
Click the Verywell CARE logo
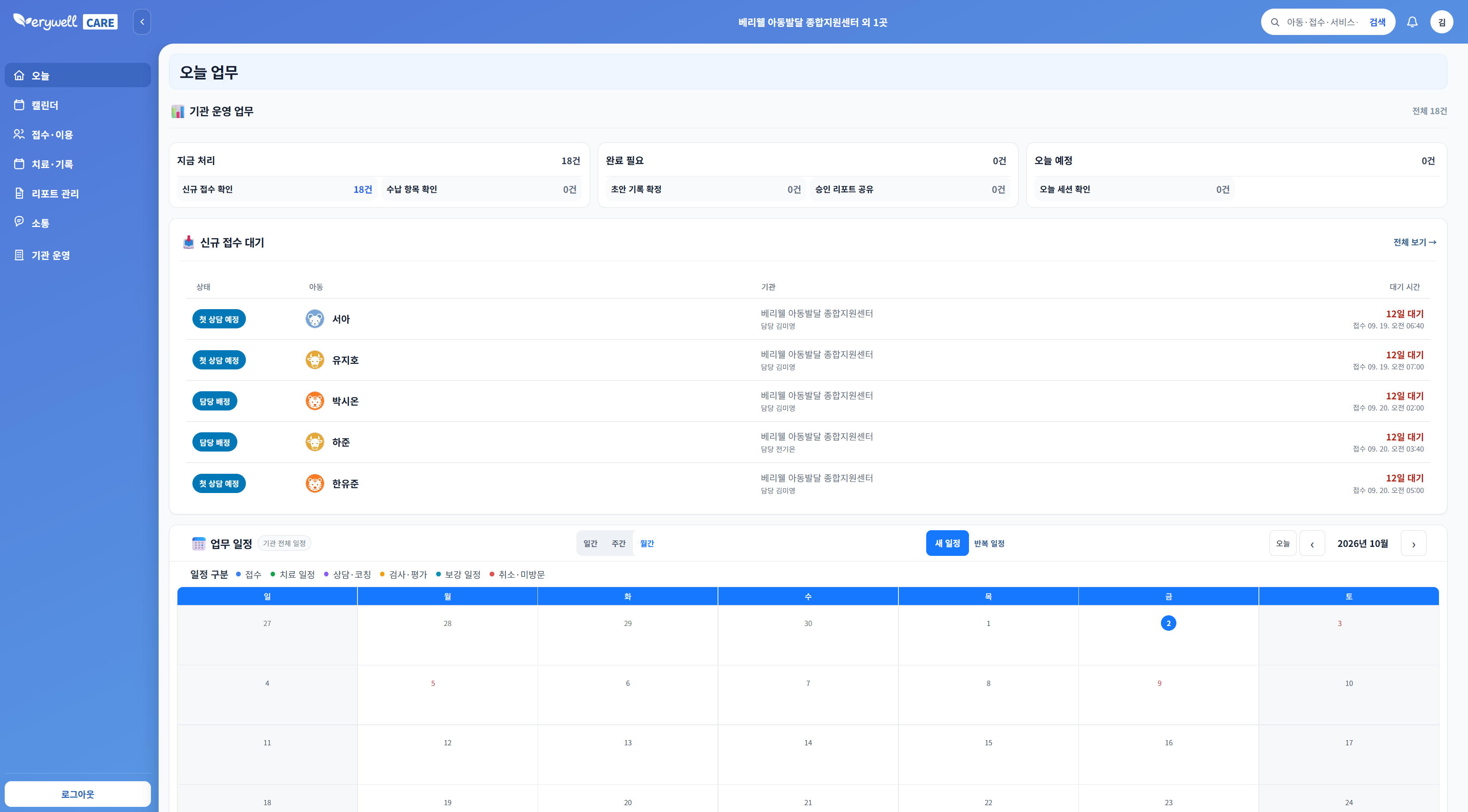(x=65, y=22)
